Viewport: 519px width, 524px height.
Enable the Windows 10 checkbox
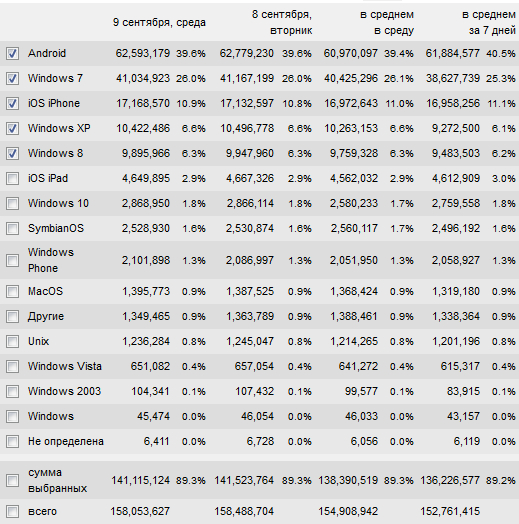[12, 204]
